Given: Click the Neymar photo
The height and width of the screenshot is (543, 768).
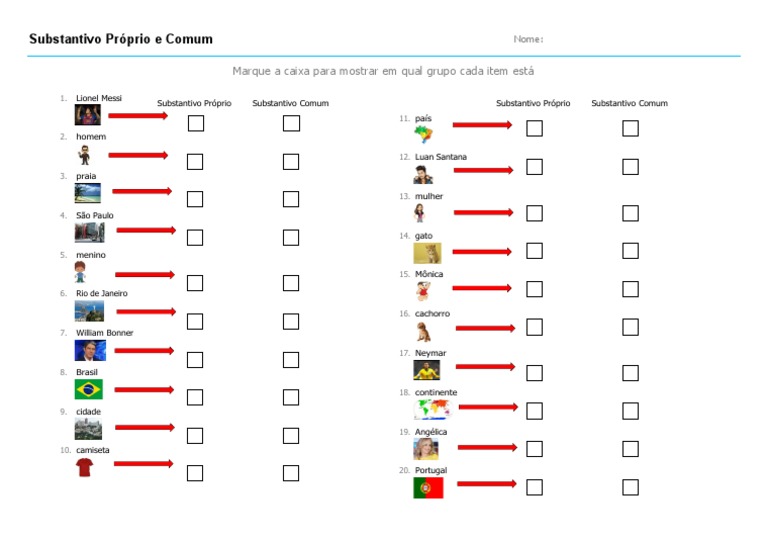Looking at the screenshot, I should coord(426,370).
